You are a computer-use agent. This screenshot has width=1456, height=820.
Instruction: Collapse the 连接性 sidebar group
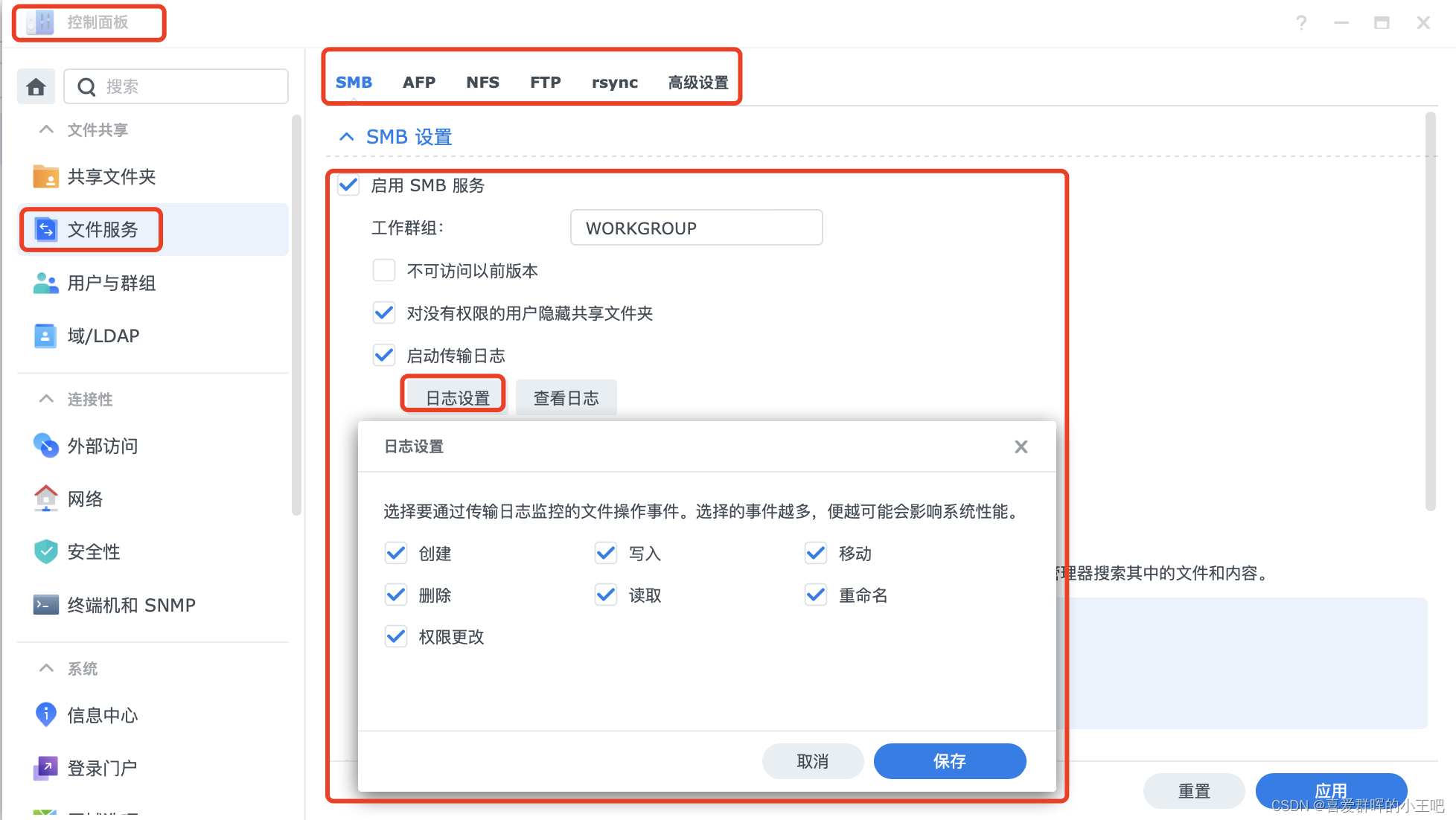46,399
